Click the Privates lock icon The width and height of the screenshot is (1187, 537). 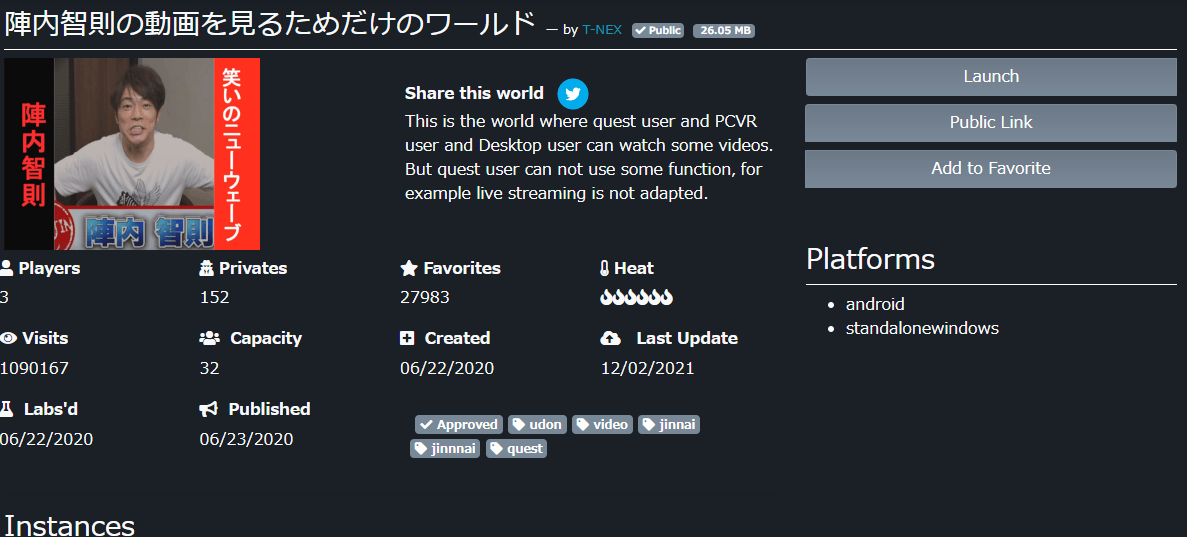click(x=207, y=268)
